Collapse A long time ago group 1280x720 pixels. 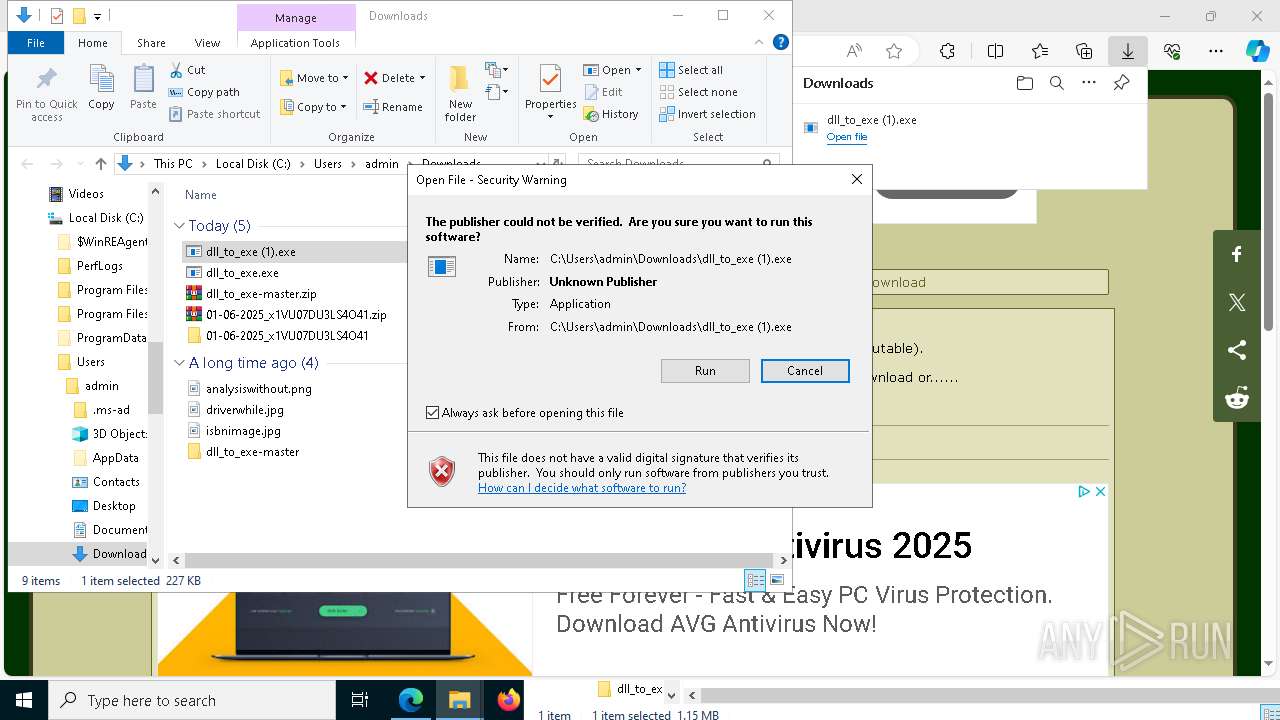tap(180, 363)
